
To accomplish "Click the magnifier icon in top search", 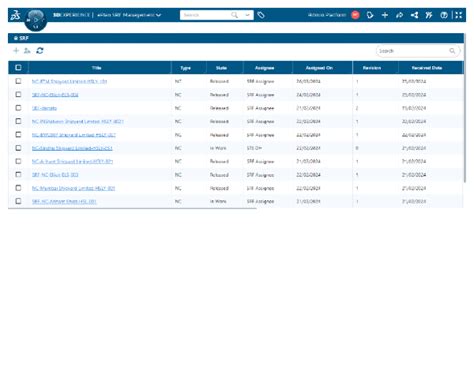I will point(234,15).
